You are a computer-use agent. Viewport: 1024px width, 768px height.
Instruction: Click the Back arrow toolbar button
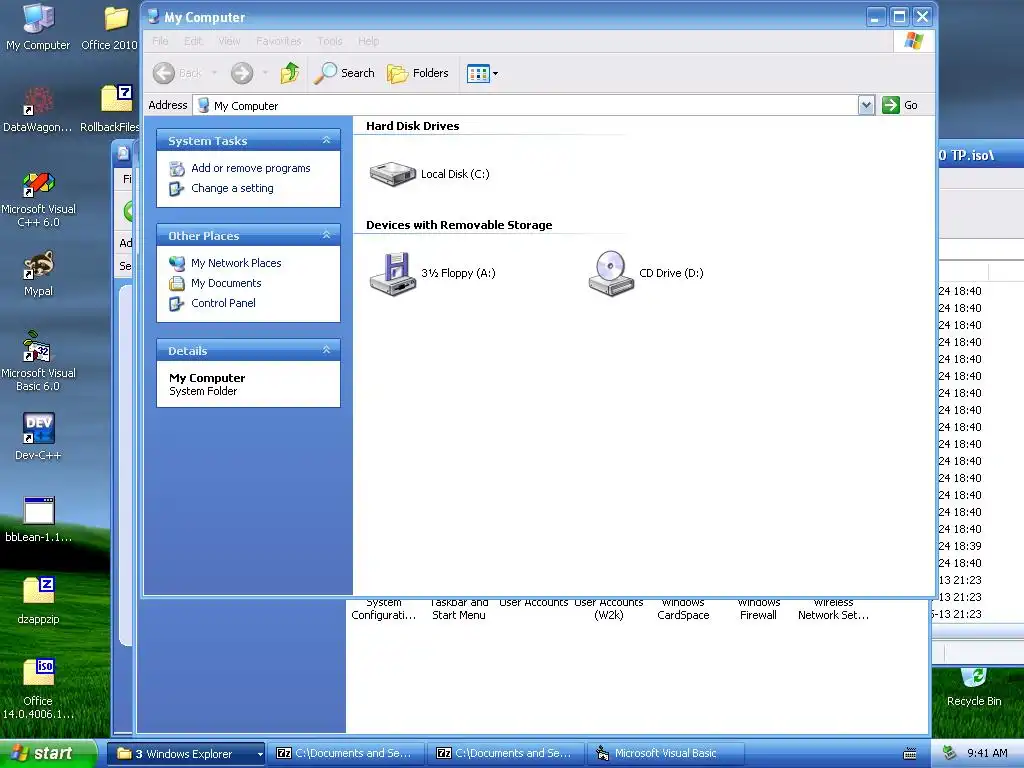tap(177, 73)
